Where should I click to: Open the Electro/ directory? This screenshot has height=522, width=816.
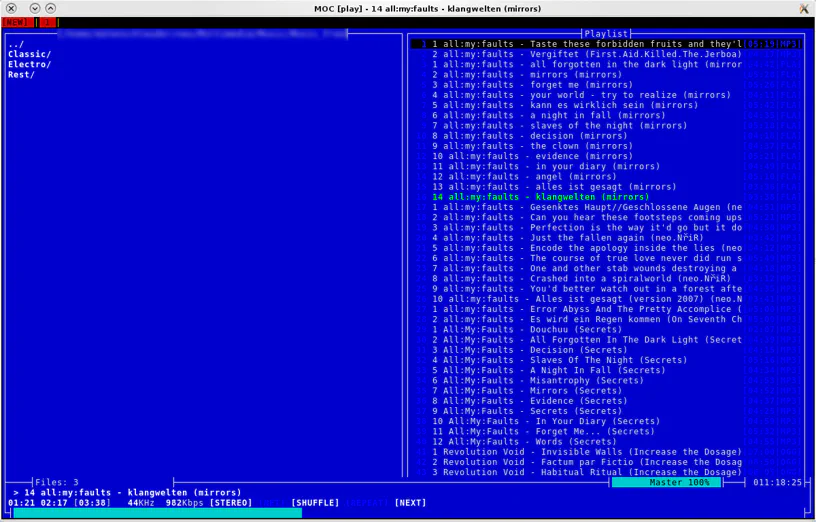point(30,65)
